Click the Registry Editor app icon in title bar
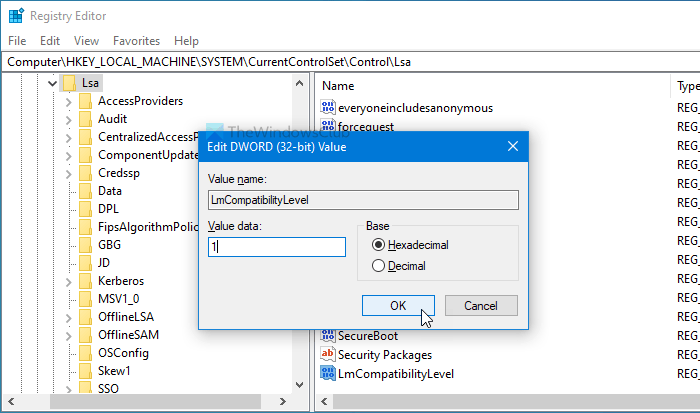The width and height of the screenshot is (700, 413). [x=16, y=16]
